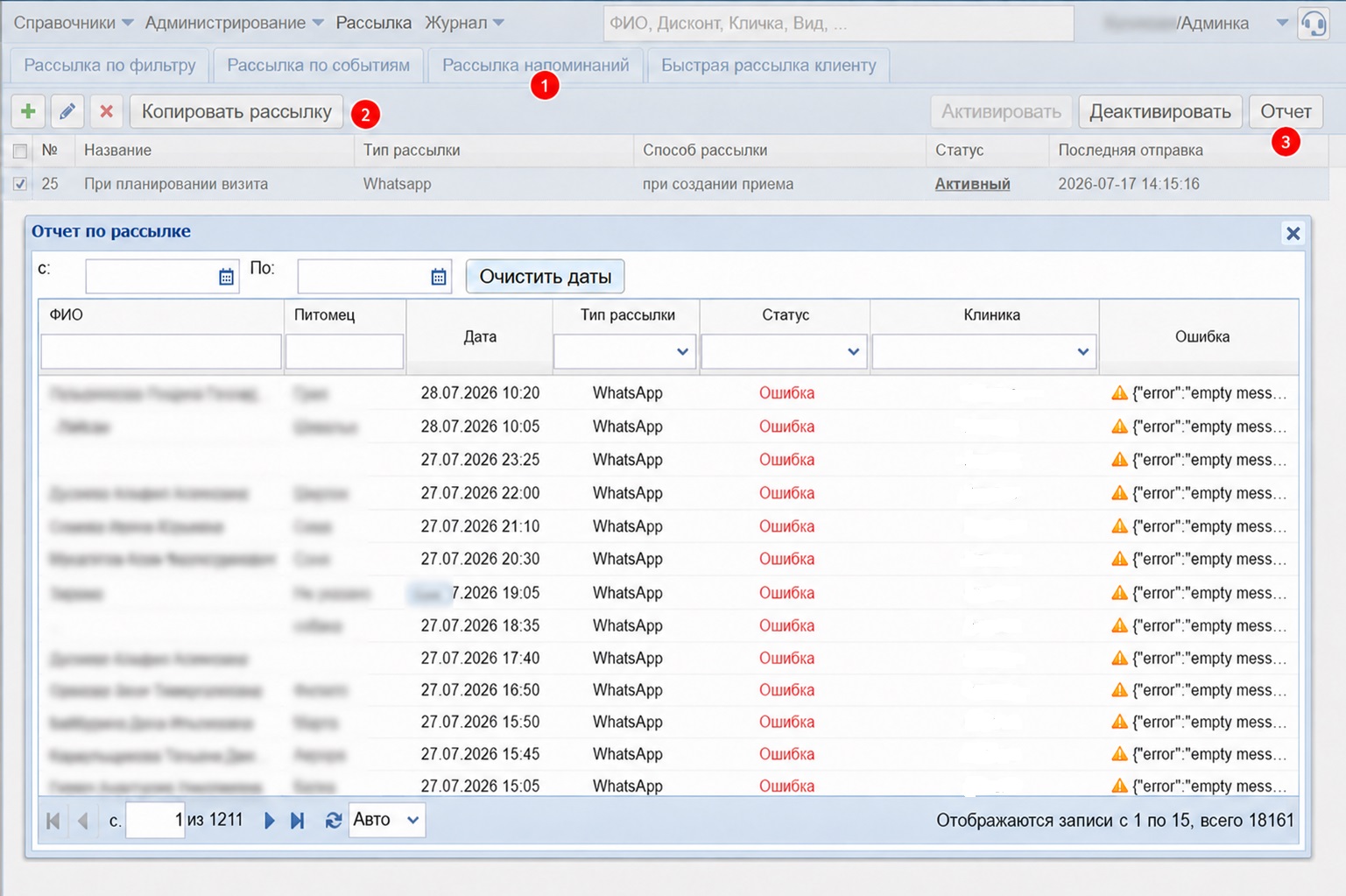
Task: Go to the first page of report
Action: 53,821
